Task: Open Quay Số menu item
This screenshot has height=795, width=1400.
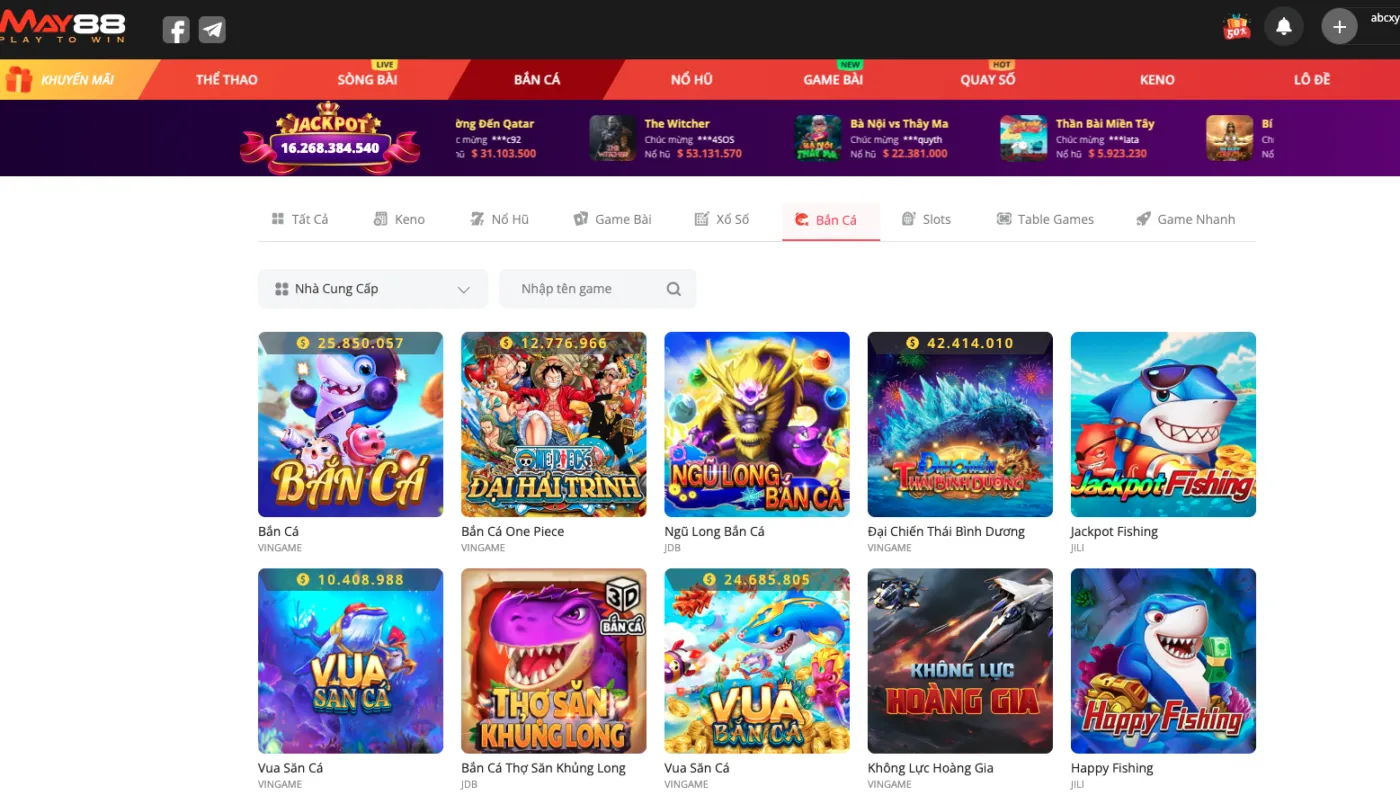Action: [988, 80]
